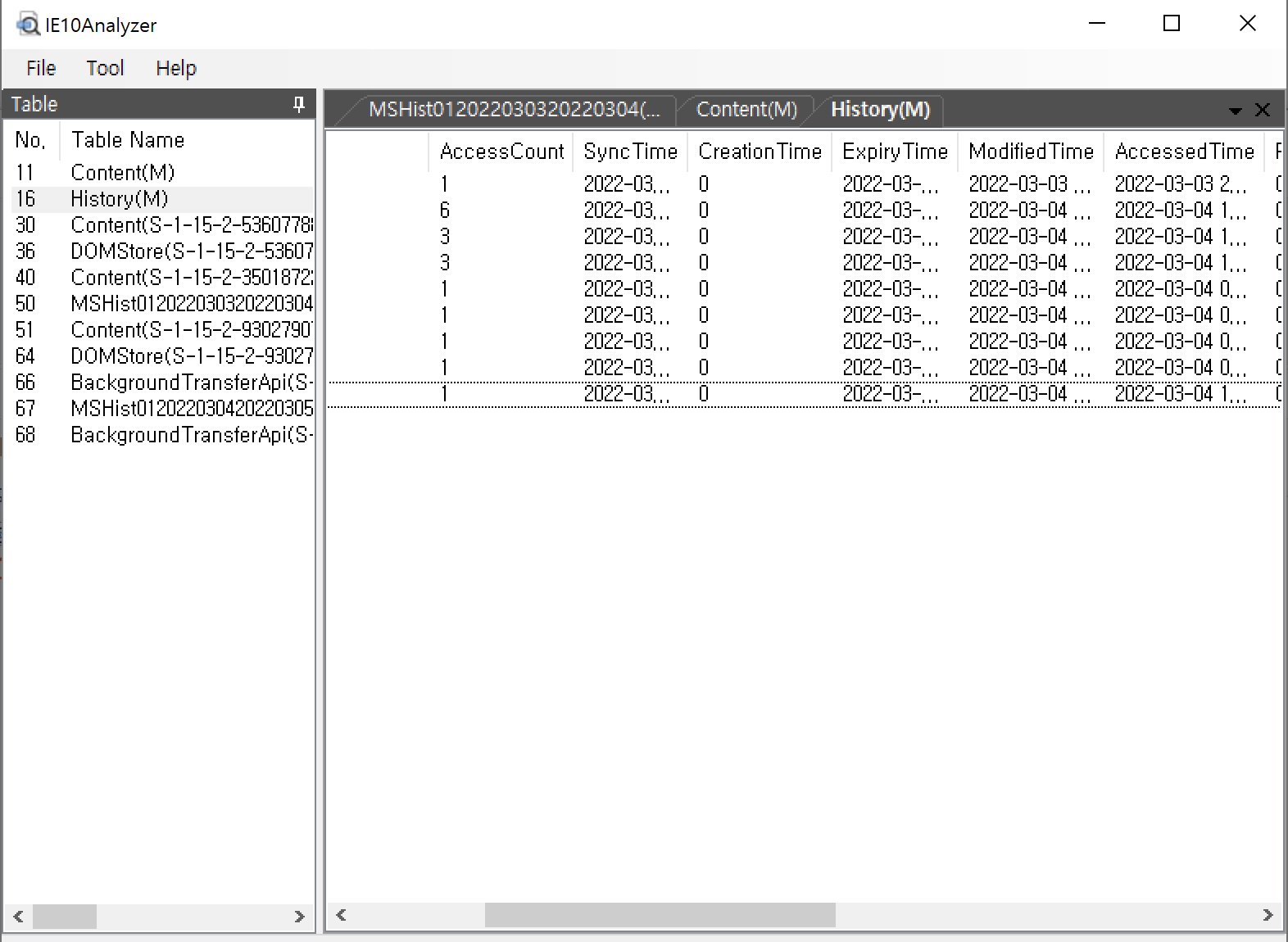Switch to the MSHist012022030320220304 tab
The height and width of the screenshot is (942, 1288).
(x=513, y=110)
